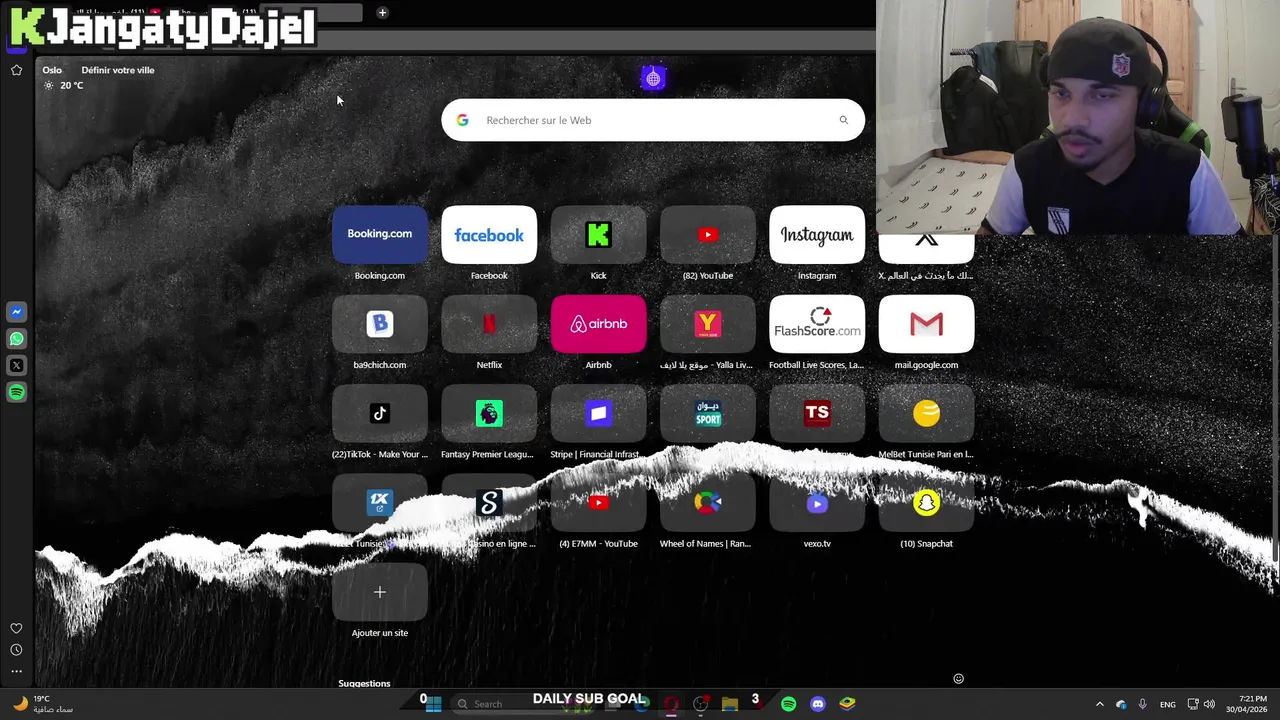
Task: Open the Facebook speed dial tile
Action: coord(489,234)
